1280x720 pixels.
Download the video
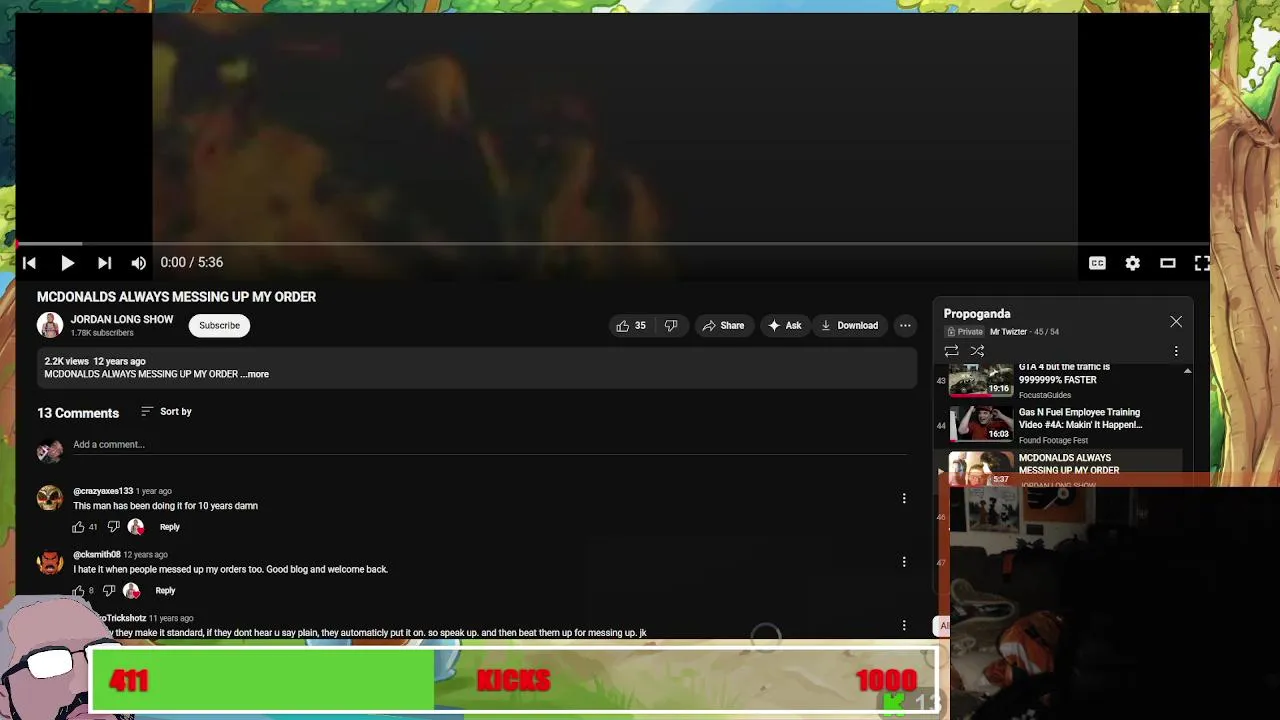pos(849,326)
